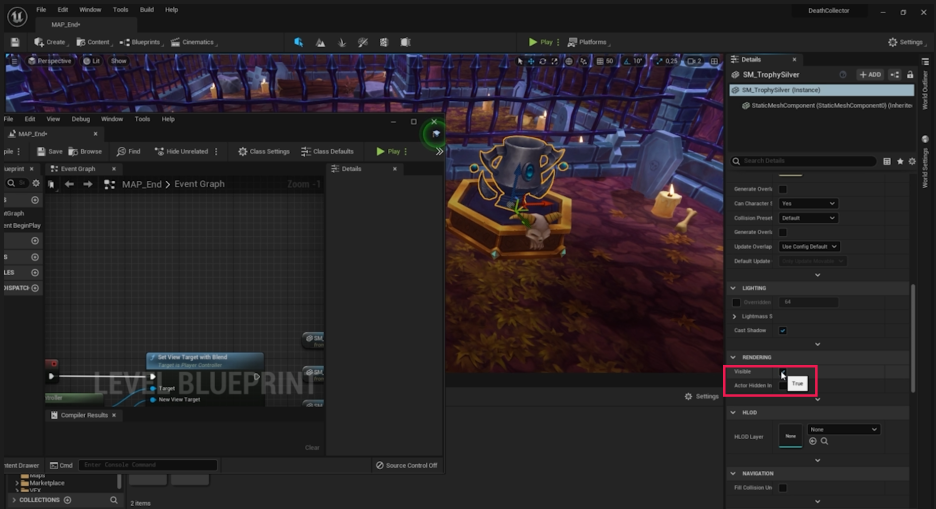Viewport: 936px width, 509px height.
Task: Open Details settings gear beside search
Action: click(912, 161)
